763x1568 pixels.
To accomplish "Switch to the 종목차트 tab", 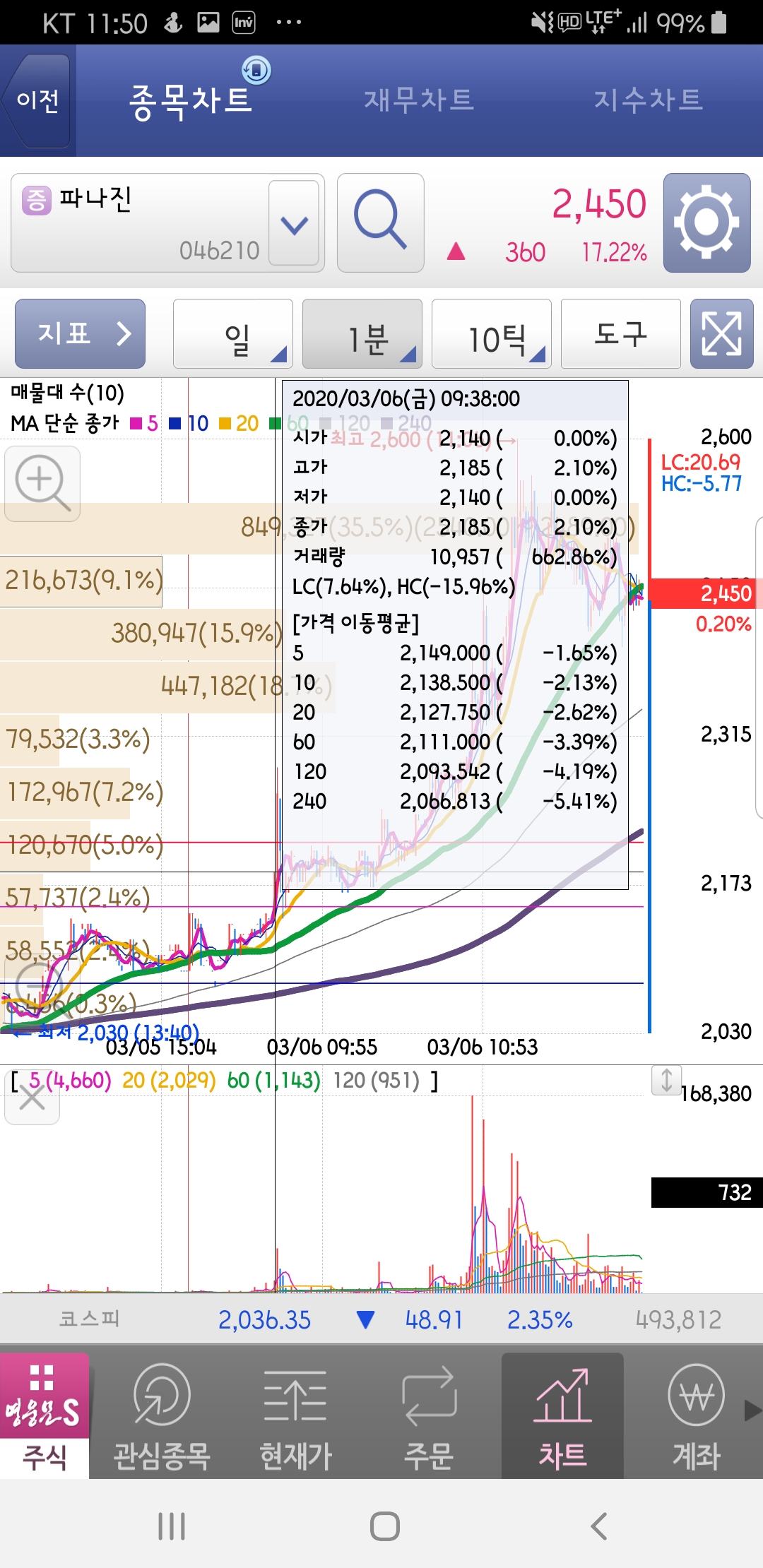I will point(190,101).
